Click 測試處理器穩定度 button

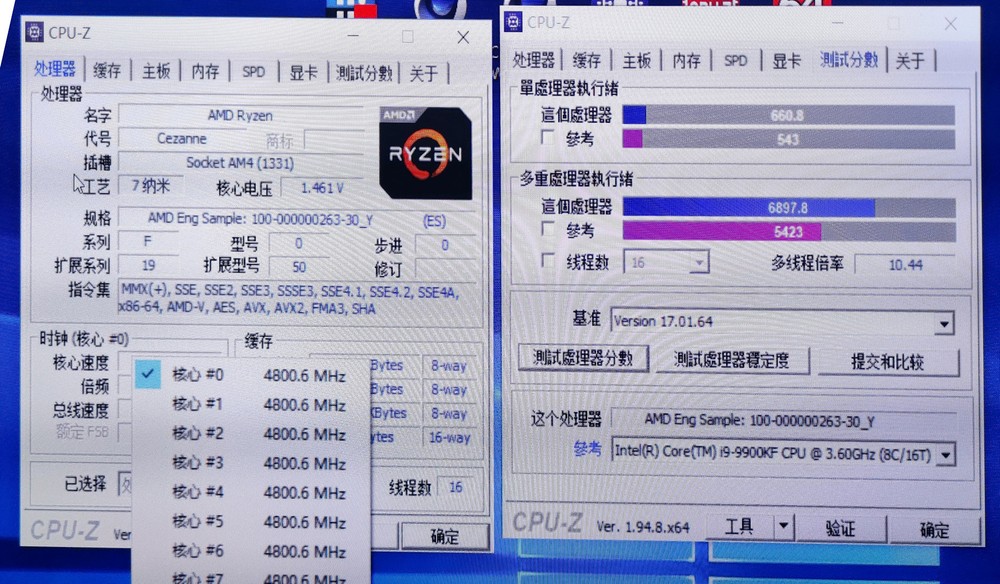pos(732,360)
